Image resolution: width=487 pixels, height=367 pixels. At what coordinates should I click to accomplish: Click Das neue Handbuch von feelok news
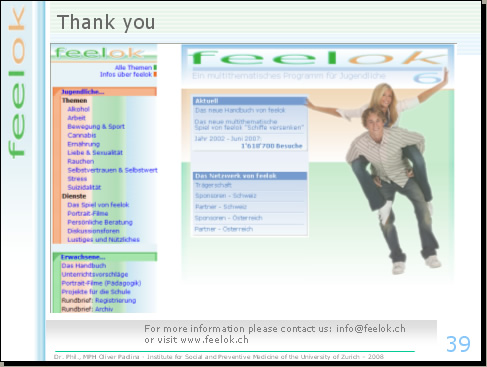click(x=240, y=110)
